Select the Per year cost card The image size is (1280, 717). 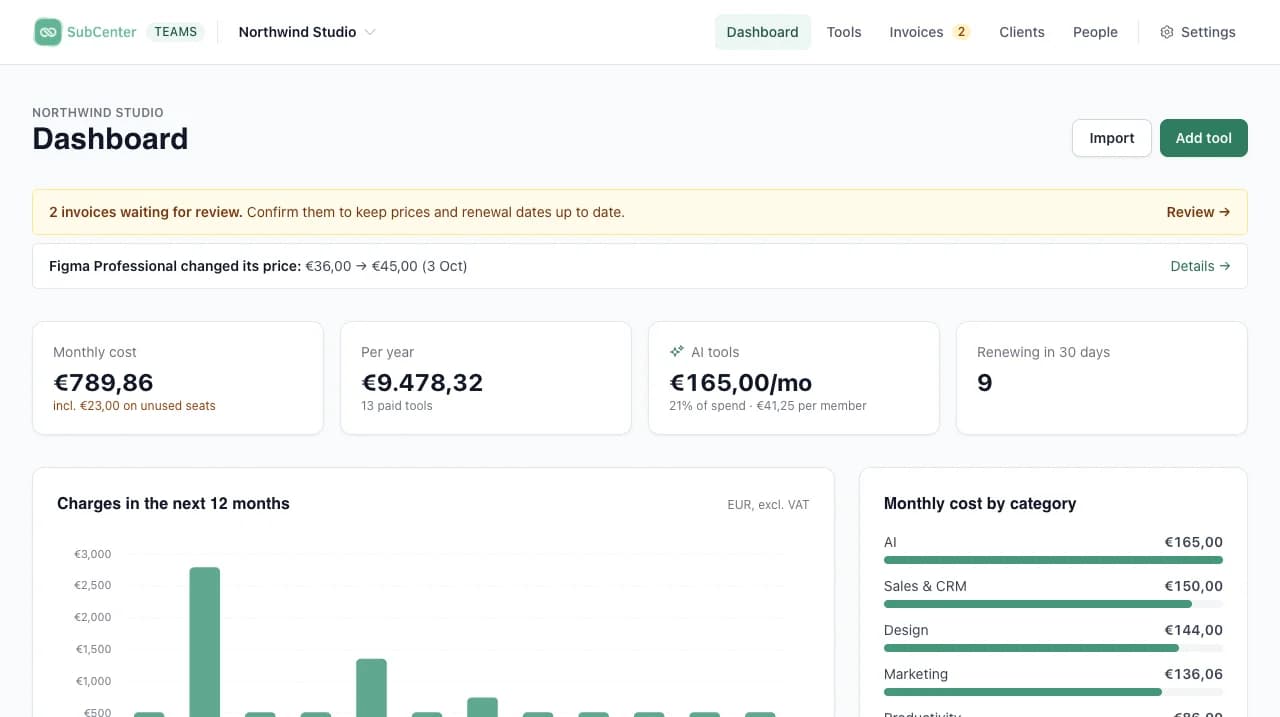(x=486, y=378)
